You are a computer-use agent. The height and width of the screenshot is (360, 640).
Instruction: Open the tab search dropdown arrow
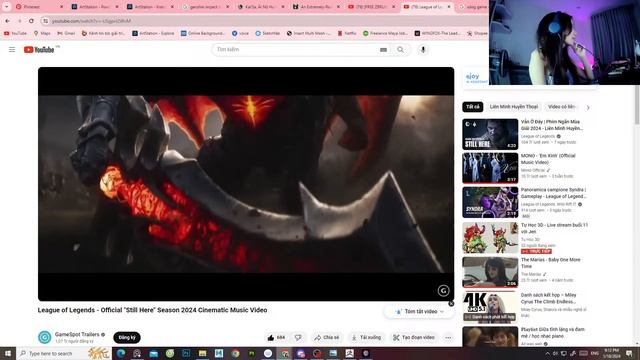(x=7, y=7)
